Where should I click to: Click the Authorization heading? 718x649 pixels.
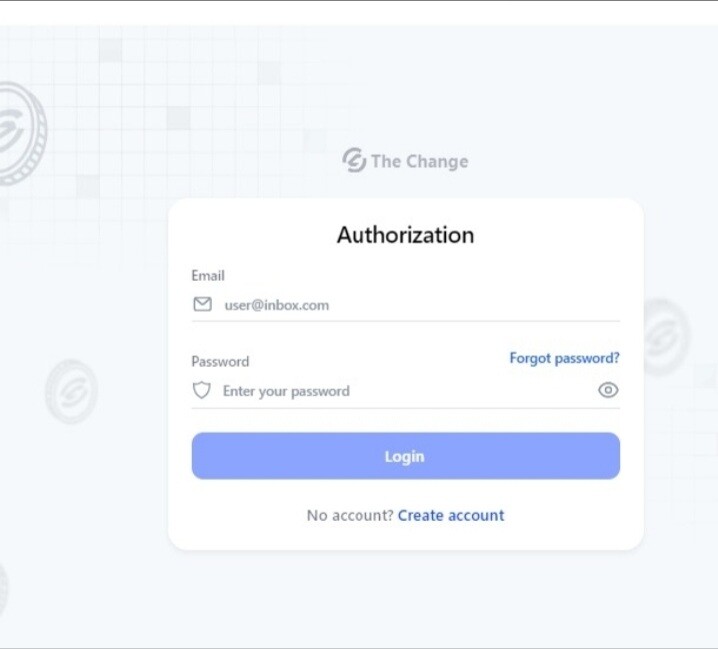[406, 235]
